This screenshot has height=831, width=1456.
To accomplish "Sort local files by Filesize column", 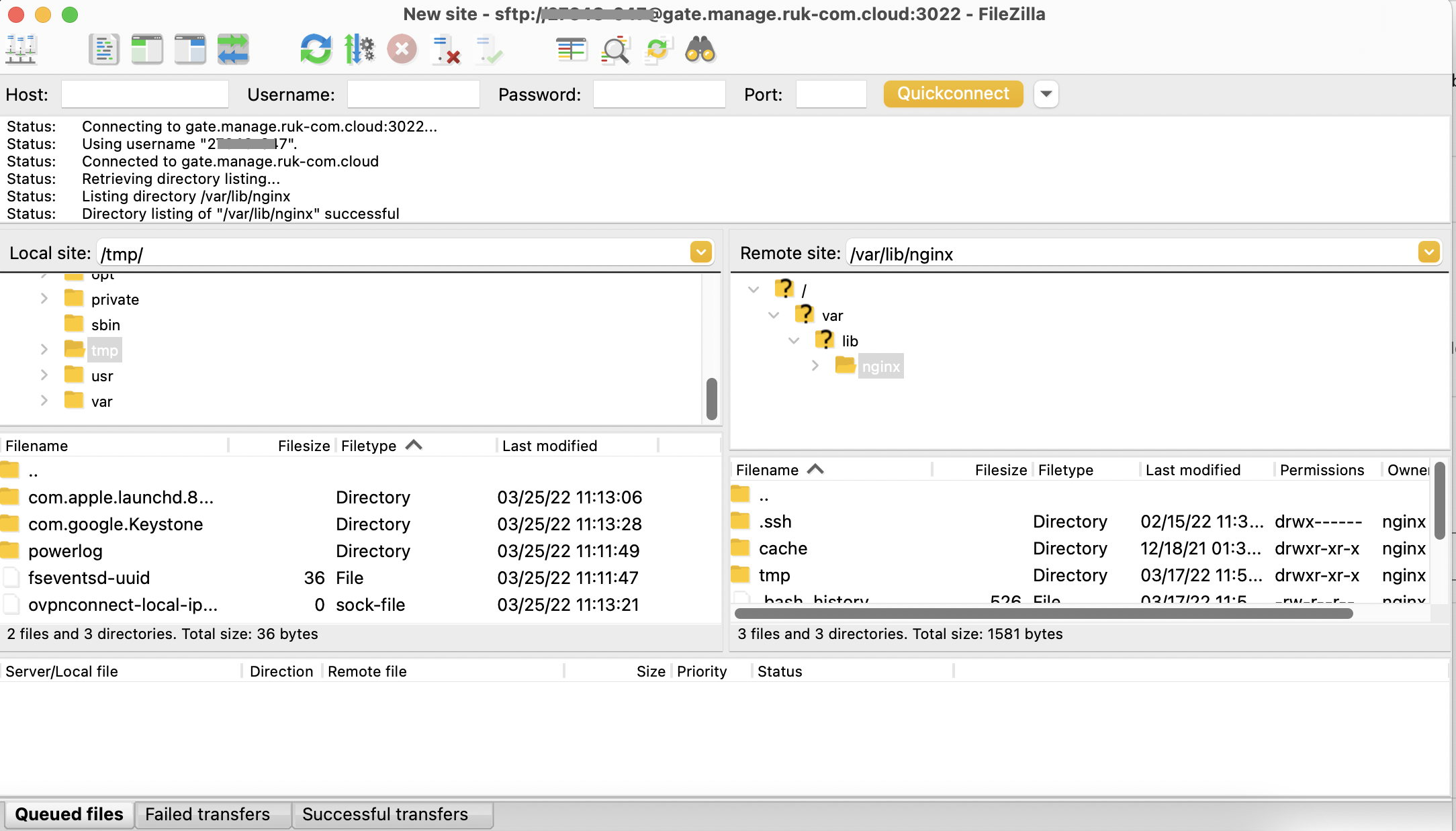I will (x=282, y=446).
